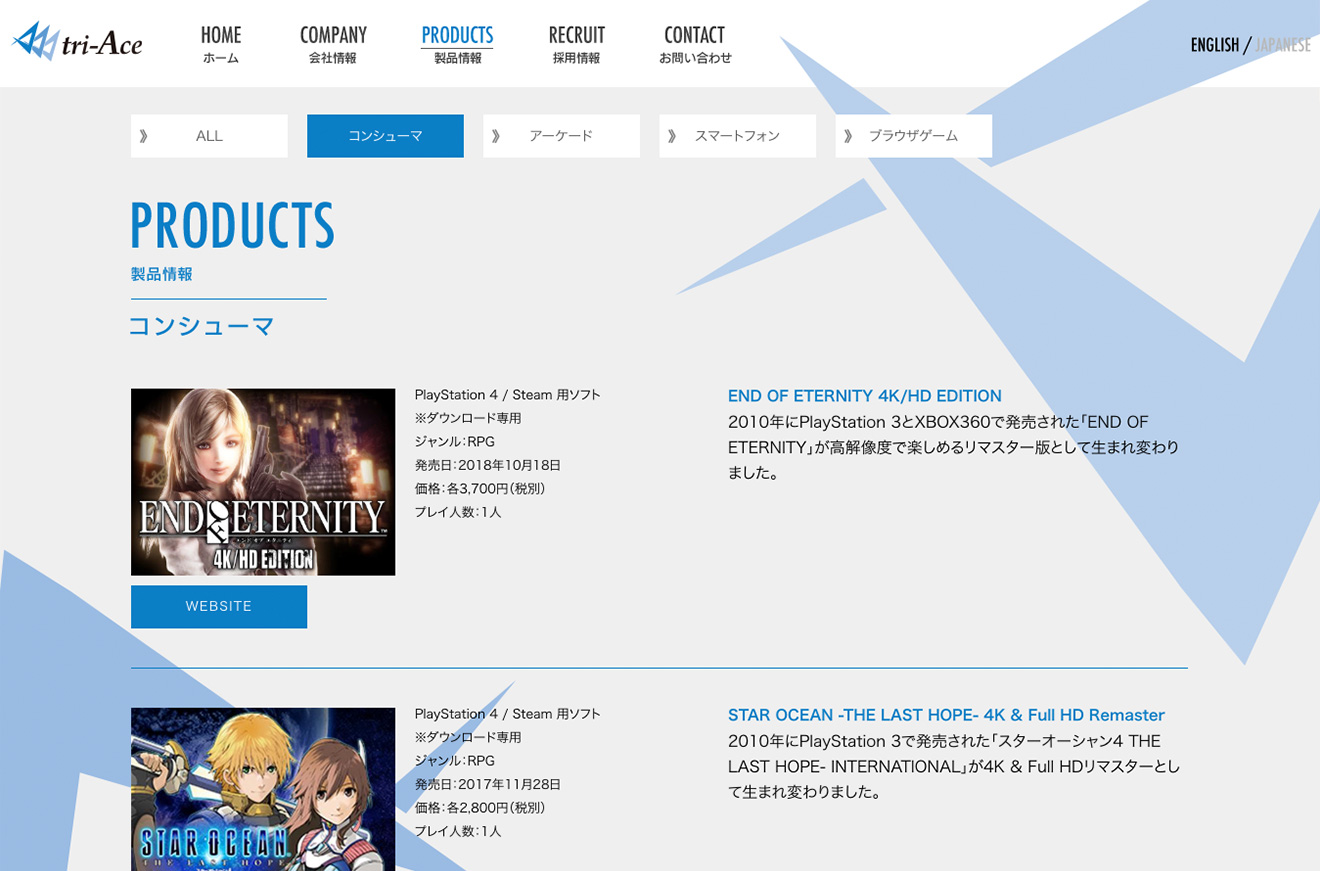The height and width of the screenshot is (871, 1320).
Task: Click the Star Ocean description paragraph
Action: [954, 766]
